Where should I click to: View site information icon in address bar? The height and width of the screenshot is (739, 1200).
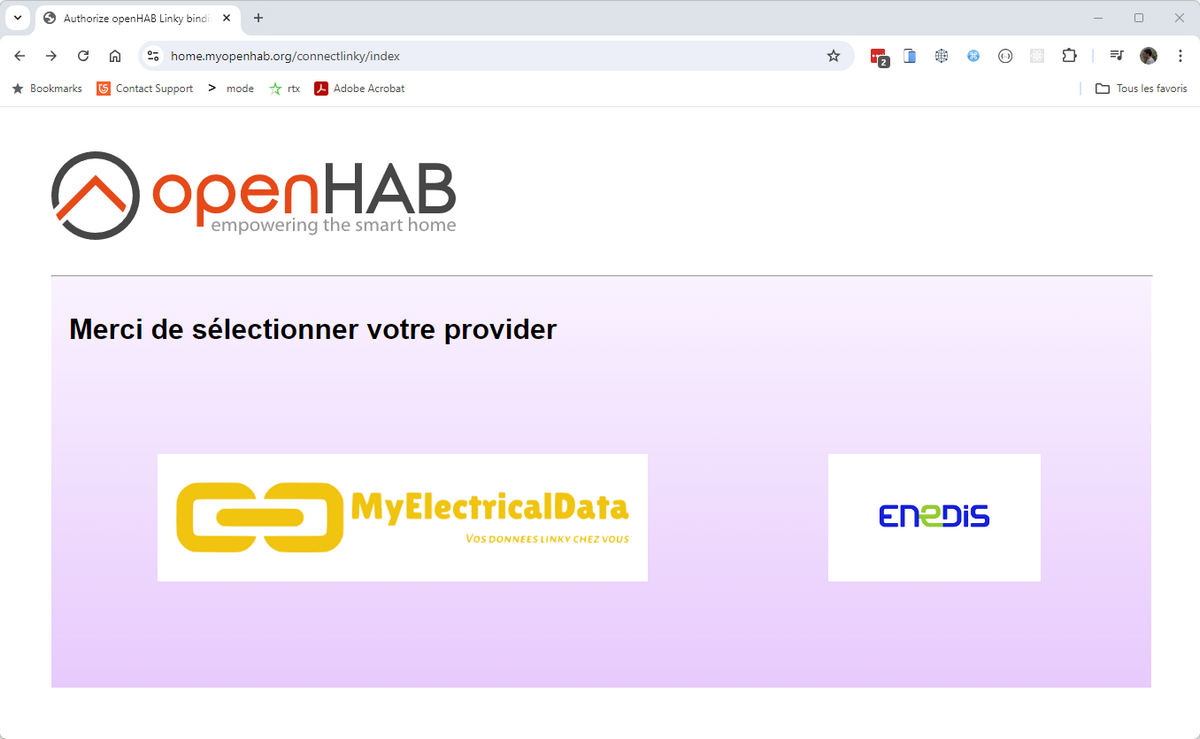click(153, 56)
